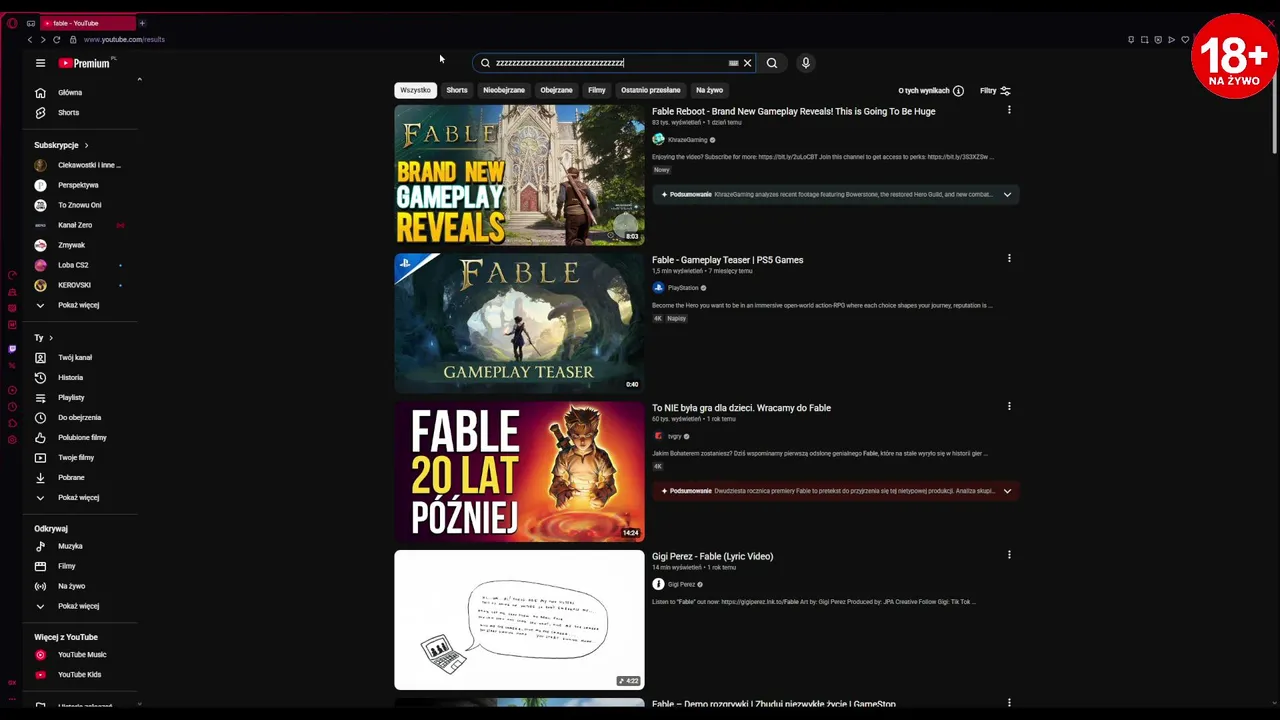Select the Filmy filter chip
1280x720 pixels.
(597, 90)
